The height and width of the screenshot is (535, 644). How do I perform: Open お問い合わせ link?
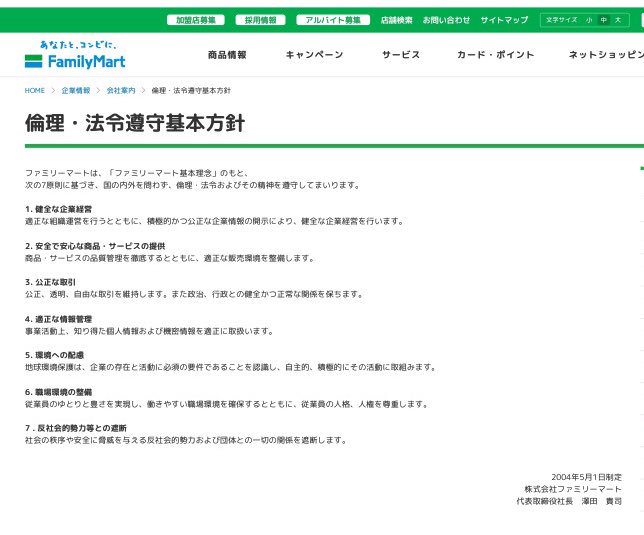446,20
